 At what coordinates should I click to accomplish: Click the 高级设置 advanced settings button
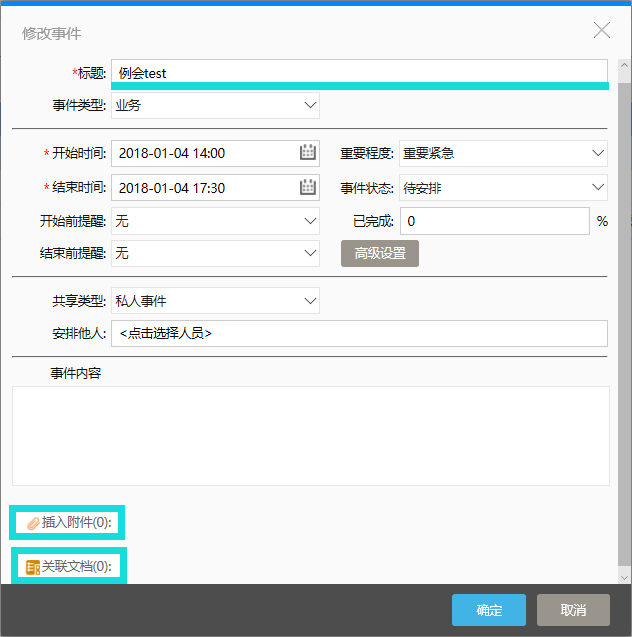coord(380,253)
